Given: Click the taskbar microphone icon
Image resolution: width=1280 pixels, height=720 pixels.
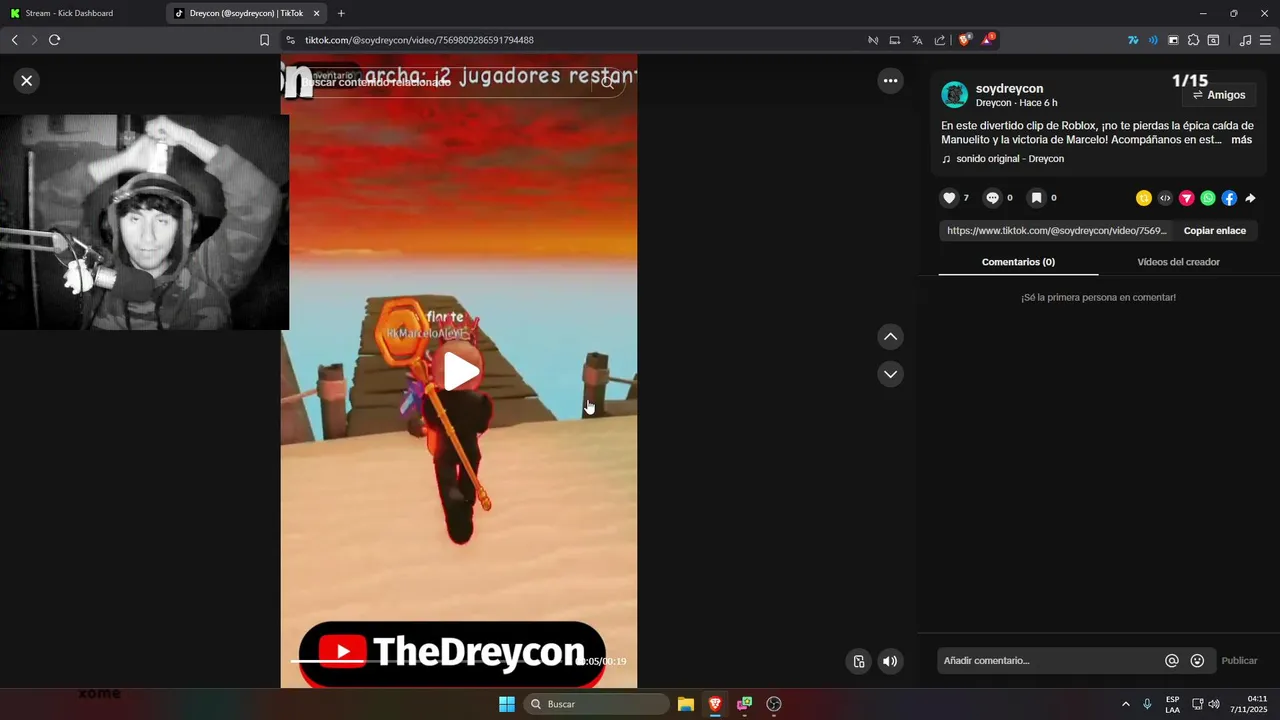Looking at the screenshot, I should click(x=1147, y=704).
